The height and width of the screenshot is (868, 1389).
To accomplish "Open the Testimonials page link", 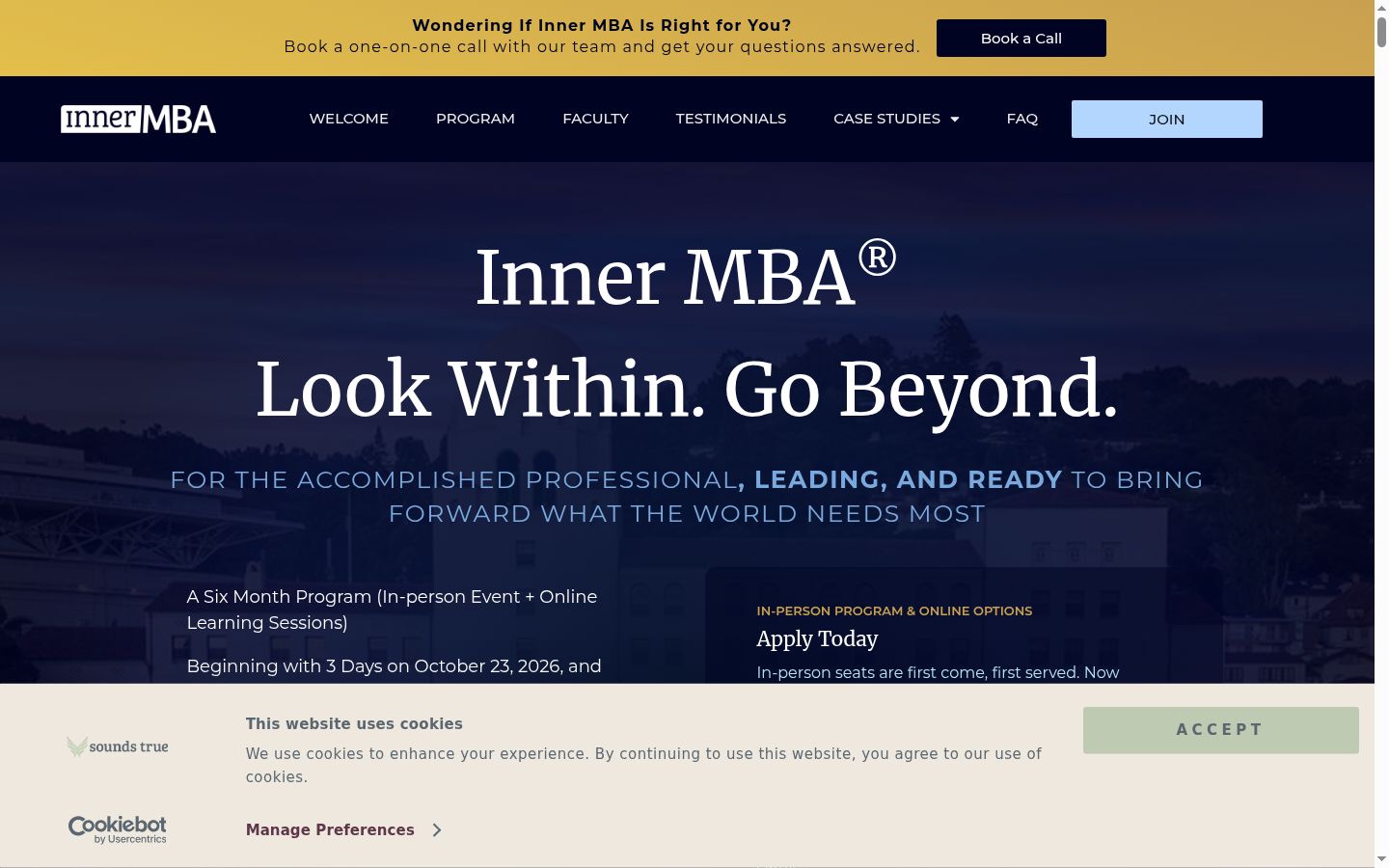I will click(x=731, y=119).
